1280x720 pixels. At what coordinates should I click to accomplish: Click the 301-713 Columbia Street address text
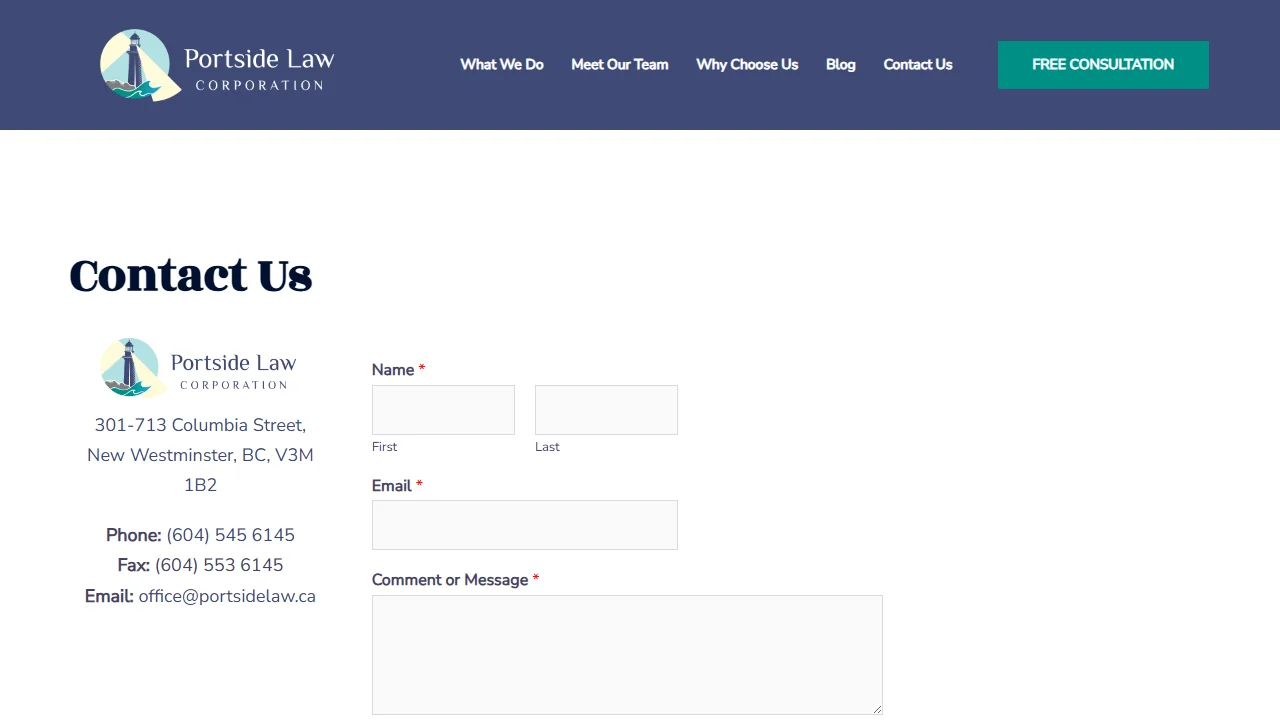[200, 455]
